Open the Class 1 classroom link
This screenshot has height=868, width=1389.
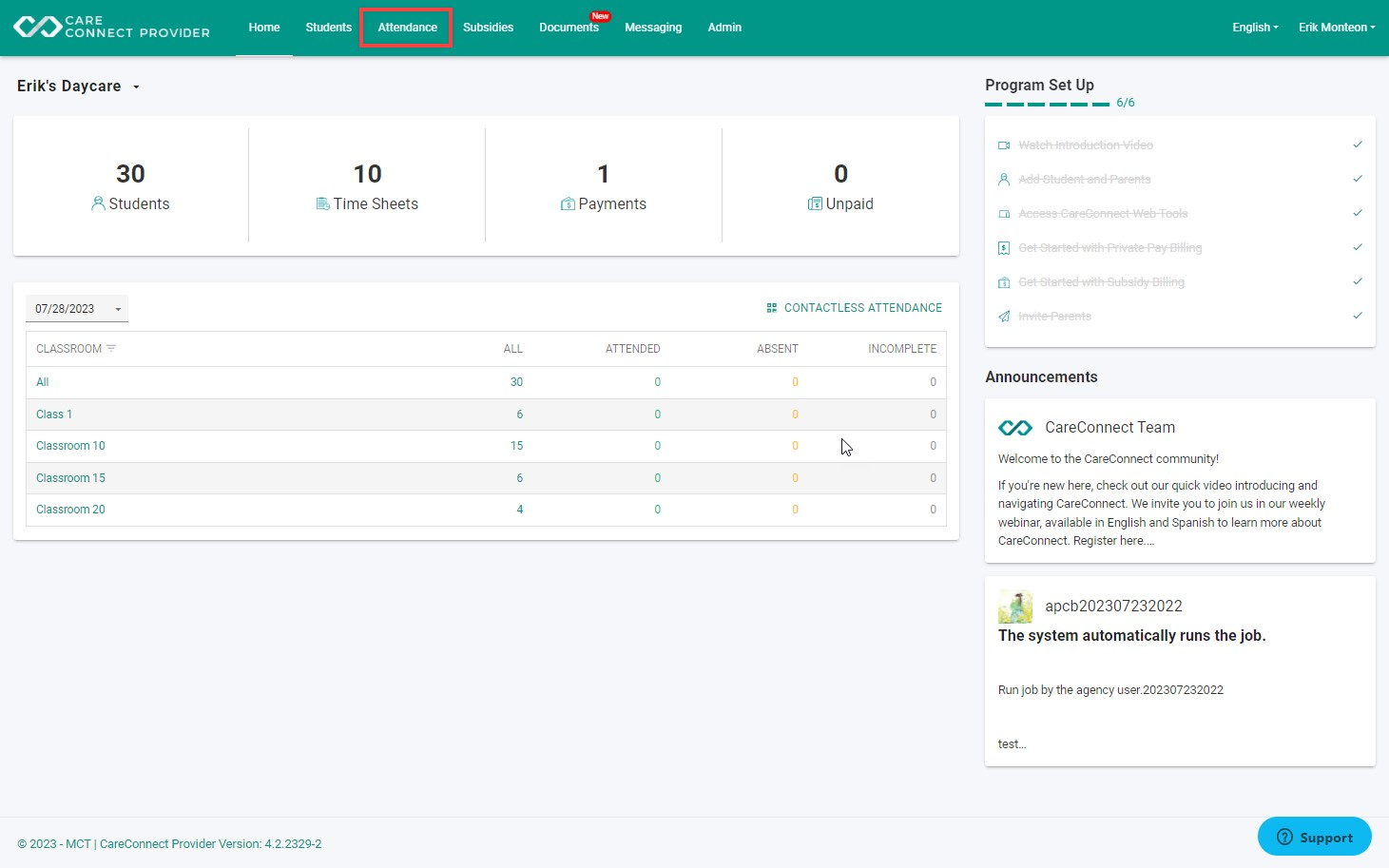(x=54, y=415)
